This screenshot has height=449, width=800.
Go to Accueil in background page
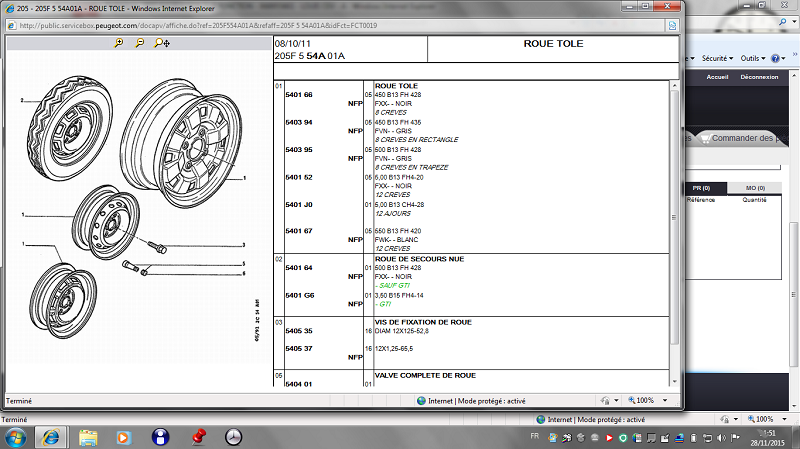coord(717,77)
